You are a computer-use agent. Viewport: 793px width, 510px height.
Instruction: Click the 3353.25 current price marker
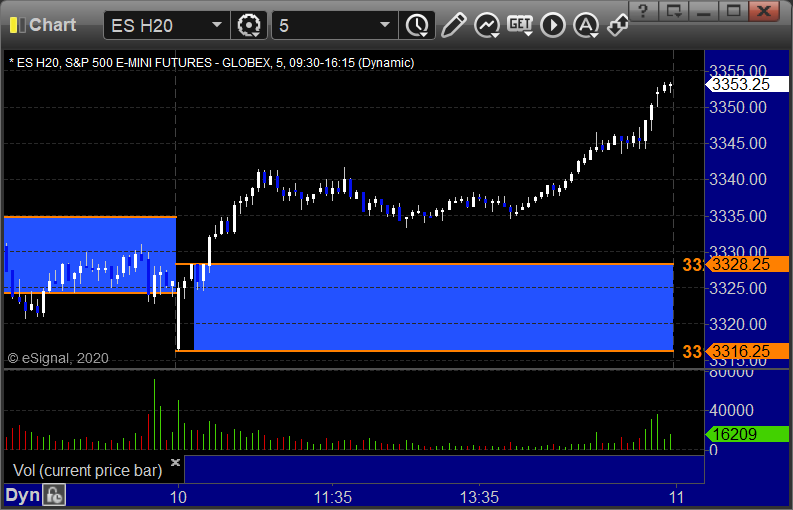tap(747, 84)
